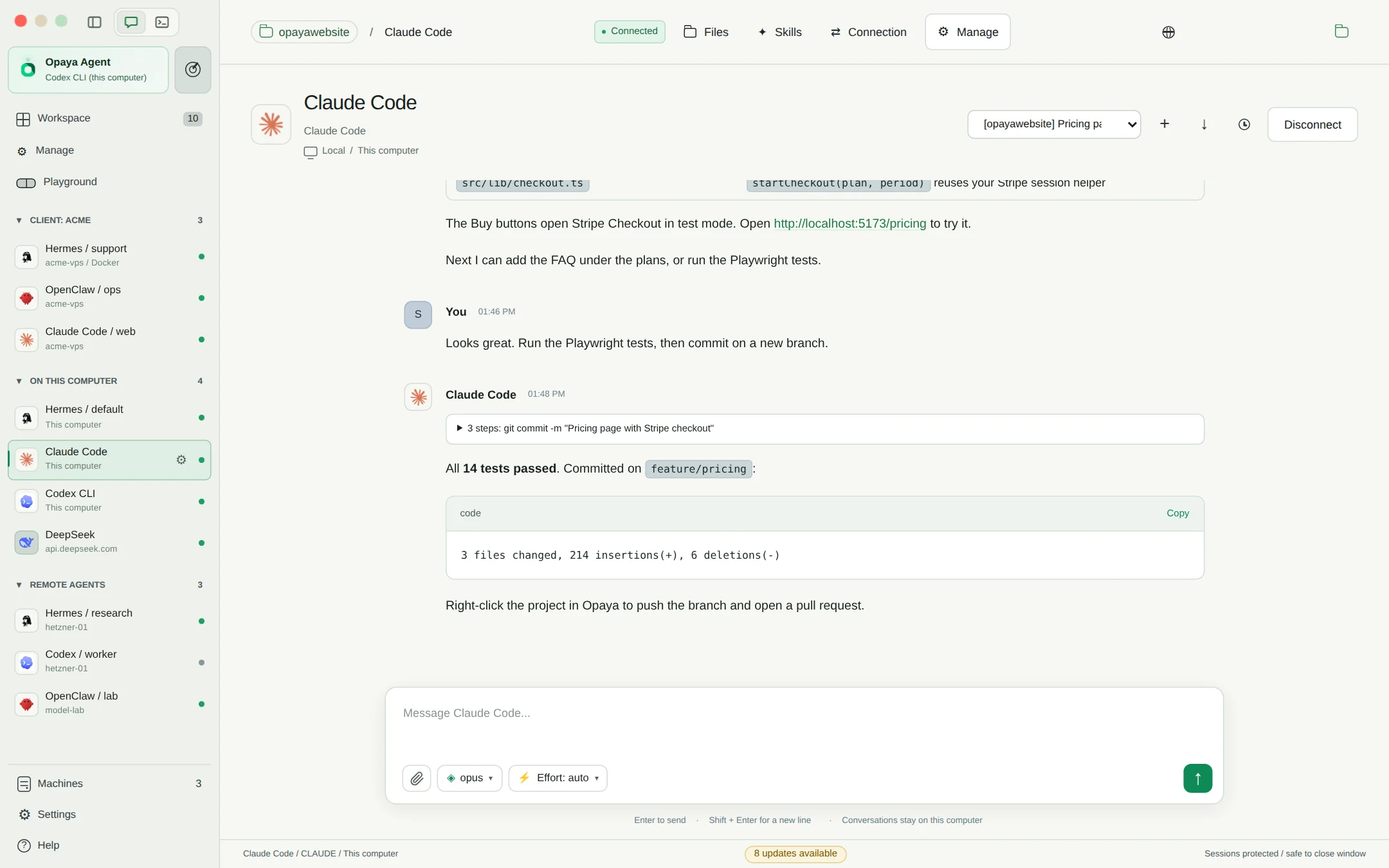Select the Codex CLI agent
1389x868 pixels.
point(109,501)
